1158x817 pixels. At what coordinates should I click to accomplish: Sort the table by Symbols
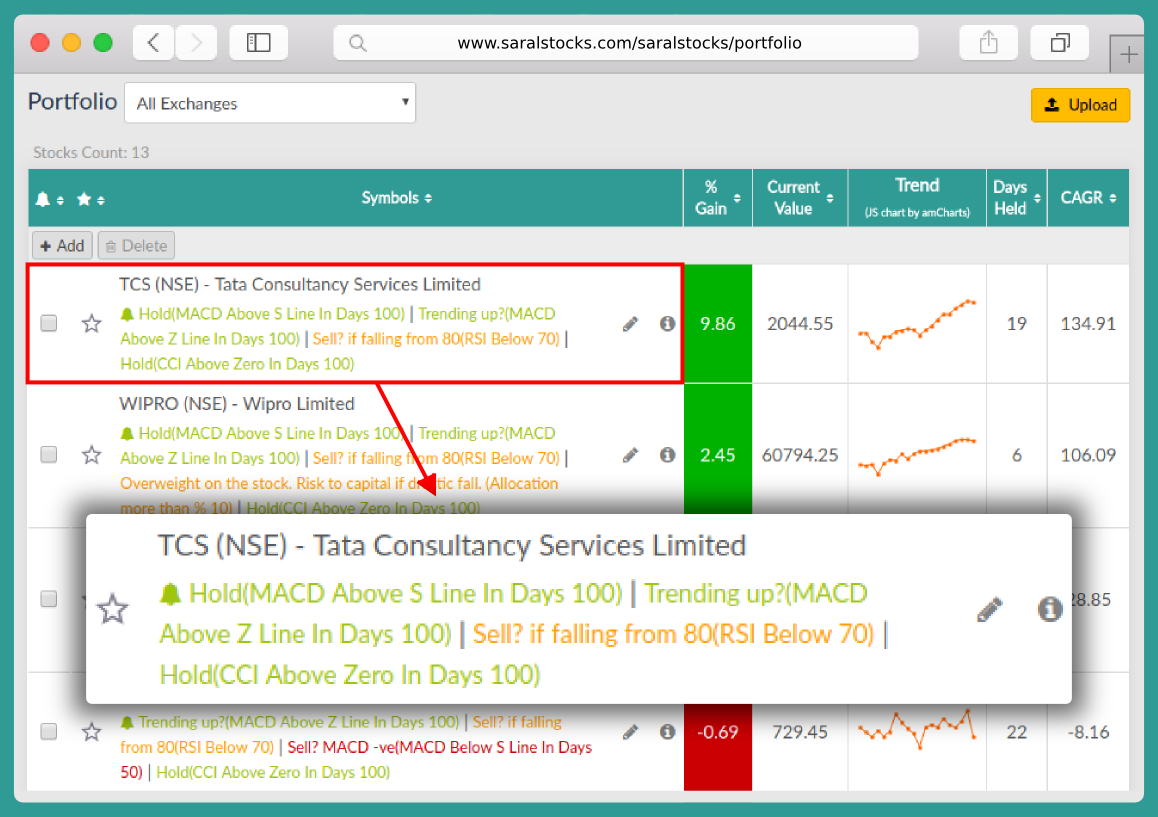click(x=397, y=198)
